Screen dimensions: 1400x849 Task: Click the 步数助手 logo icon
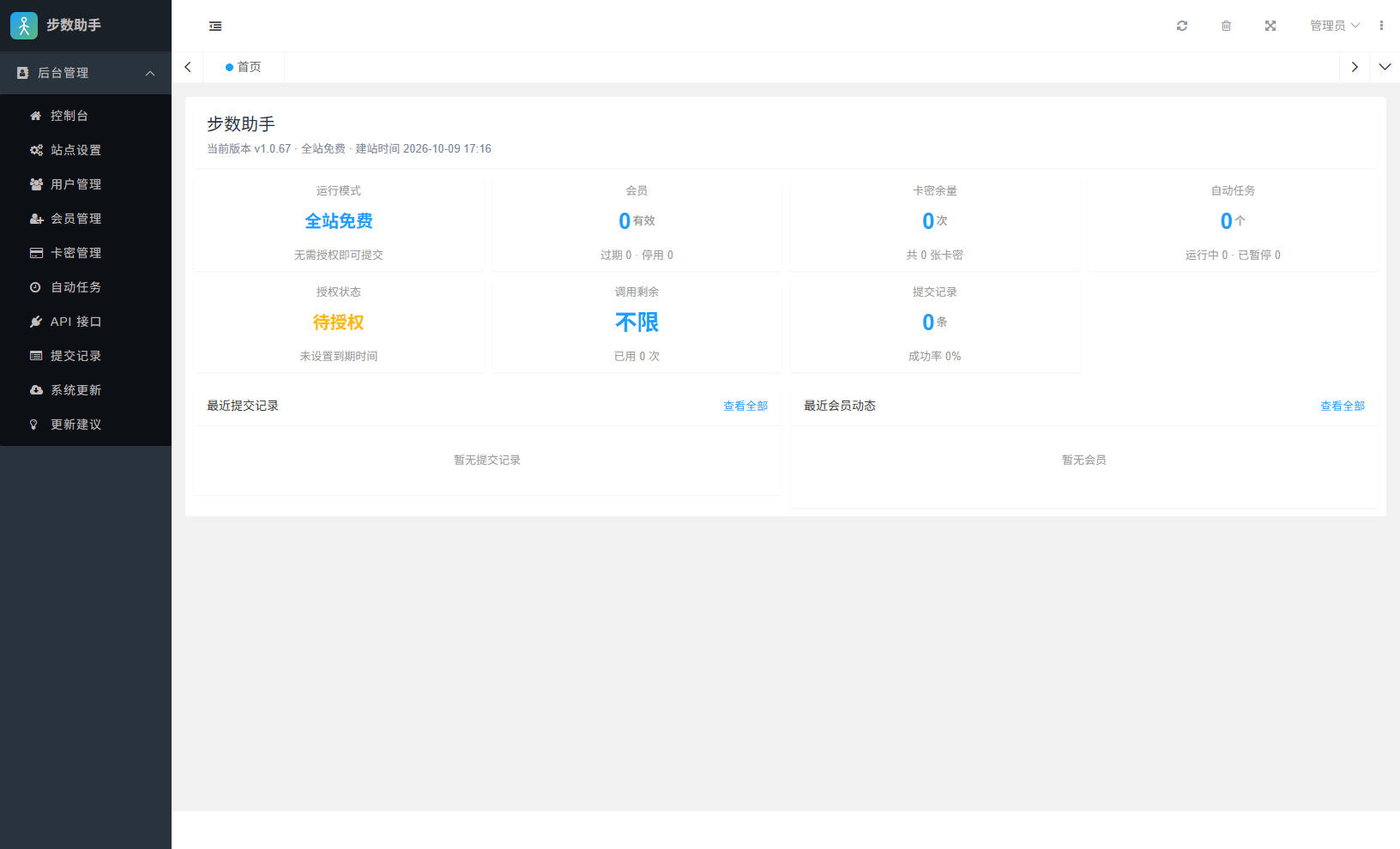(x=24, y=26)
